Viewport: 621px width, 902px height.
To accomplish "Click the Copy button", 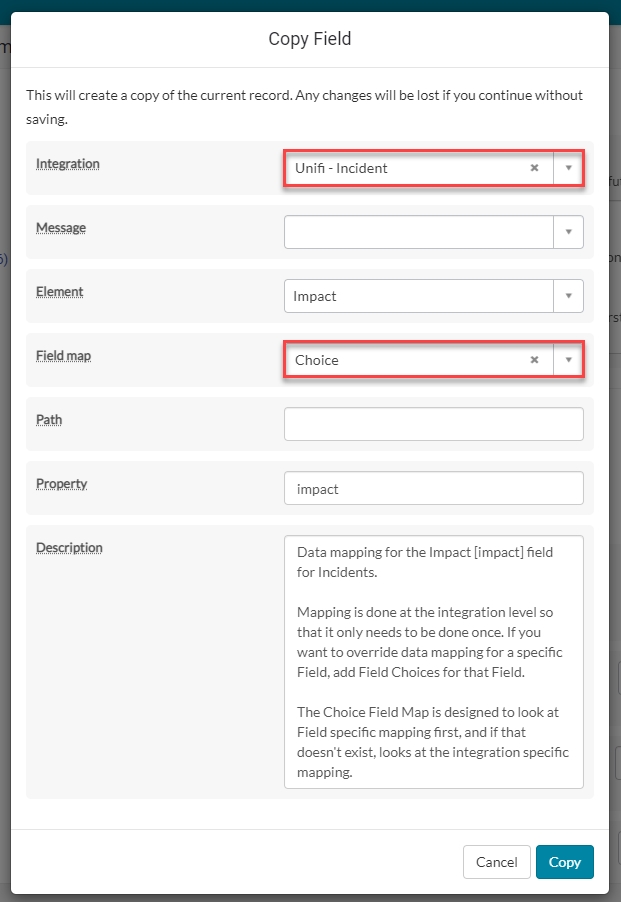I will click(564, 862).
